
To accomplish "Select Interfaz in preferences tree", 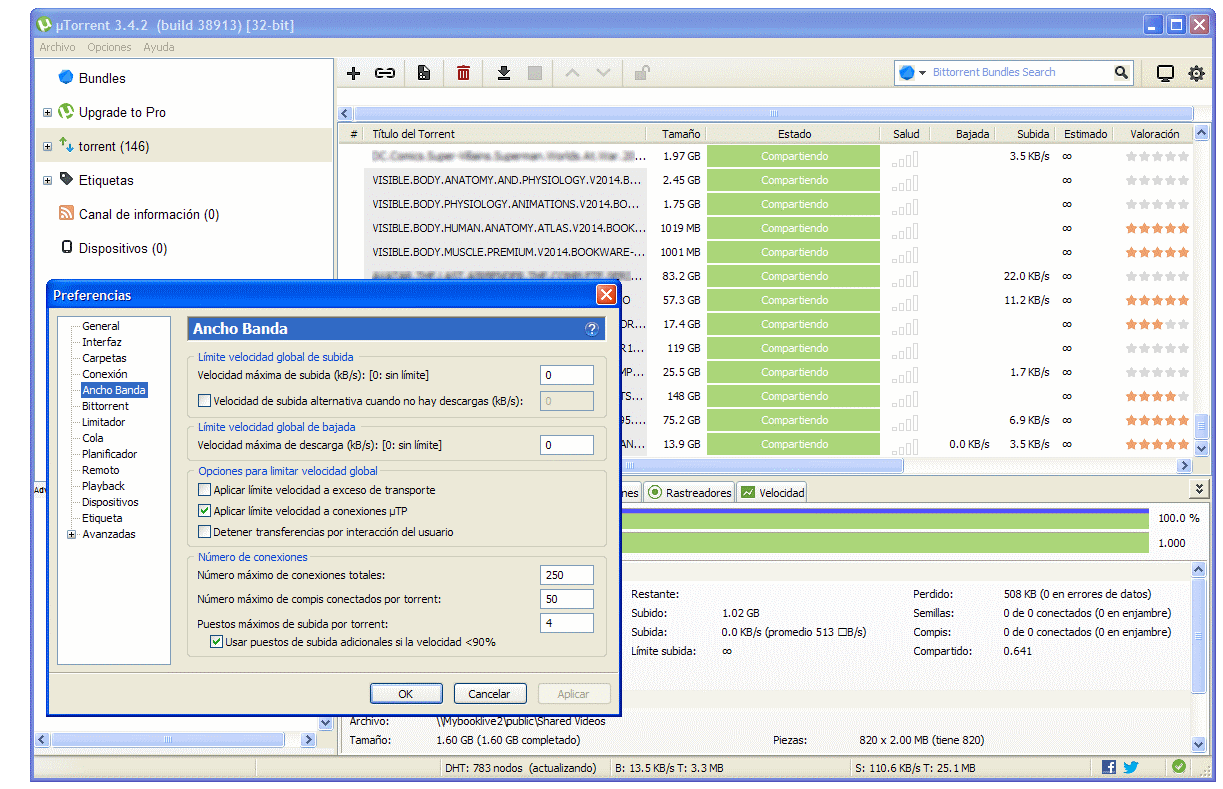I will click(x=102, y=342).
